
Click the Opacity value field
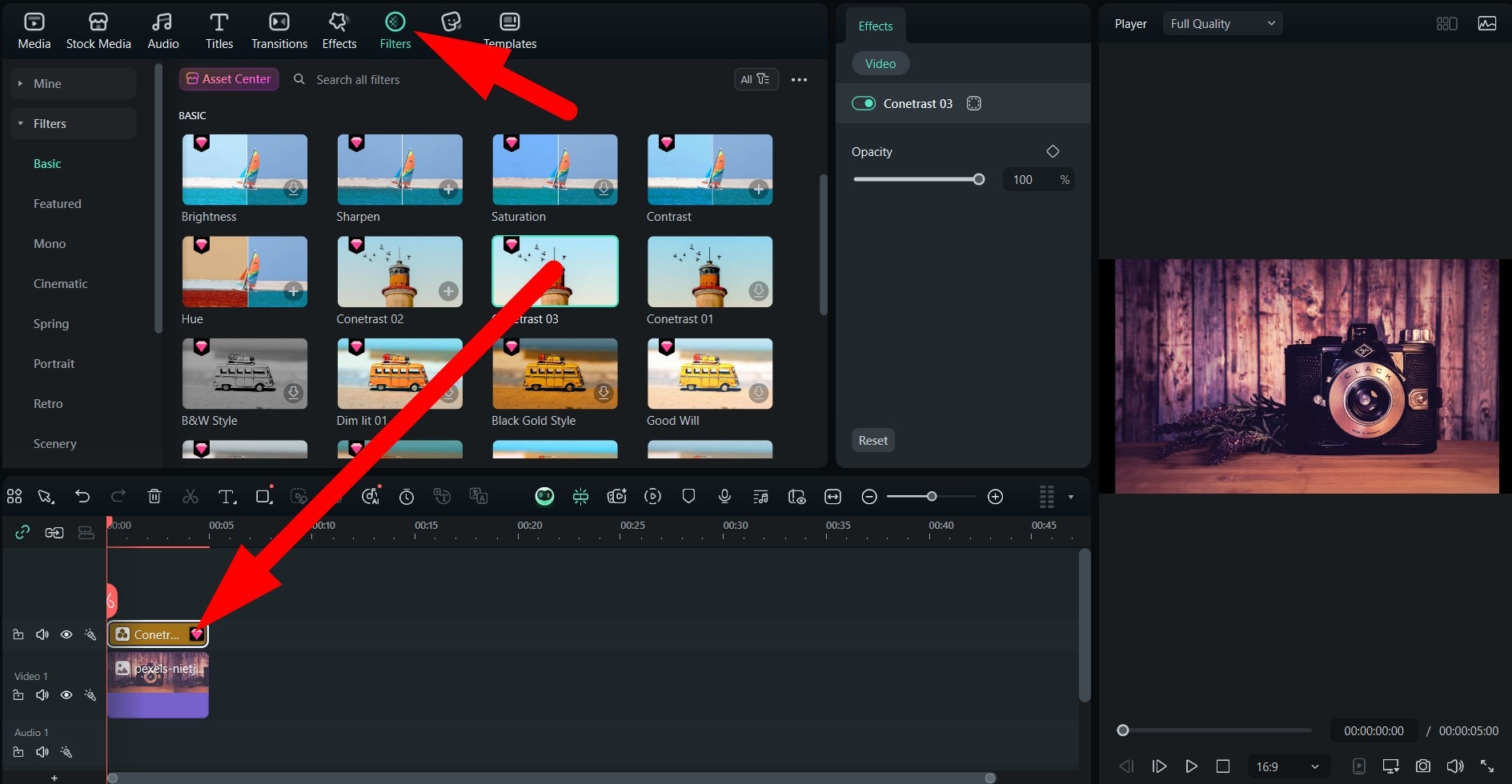1038,180
